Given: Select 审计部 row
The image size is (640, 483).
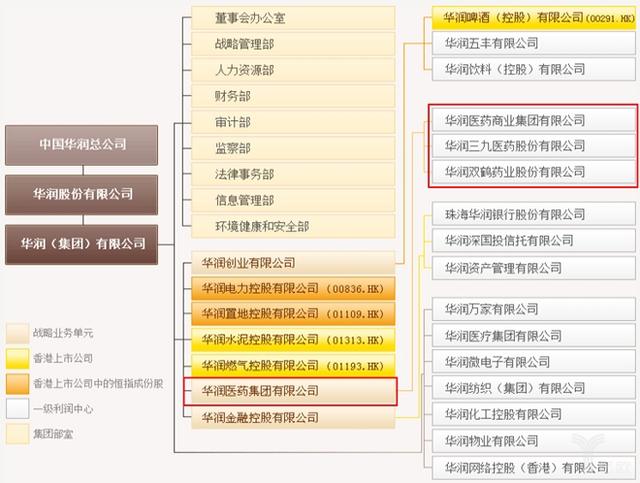Looking at the screenshot, I should [x=293, y=122].
